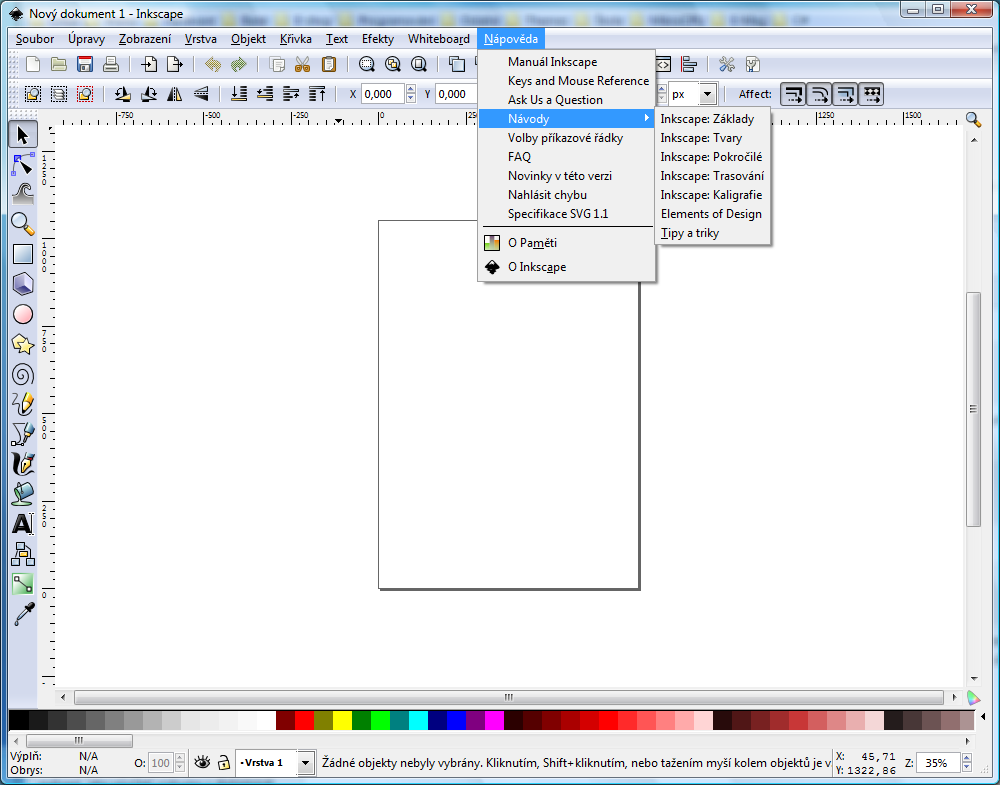Viewport: 1000px width, 785px height.
Task: Click the Flip horizontal icon
Action: pos(175,94)
